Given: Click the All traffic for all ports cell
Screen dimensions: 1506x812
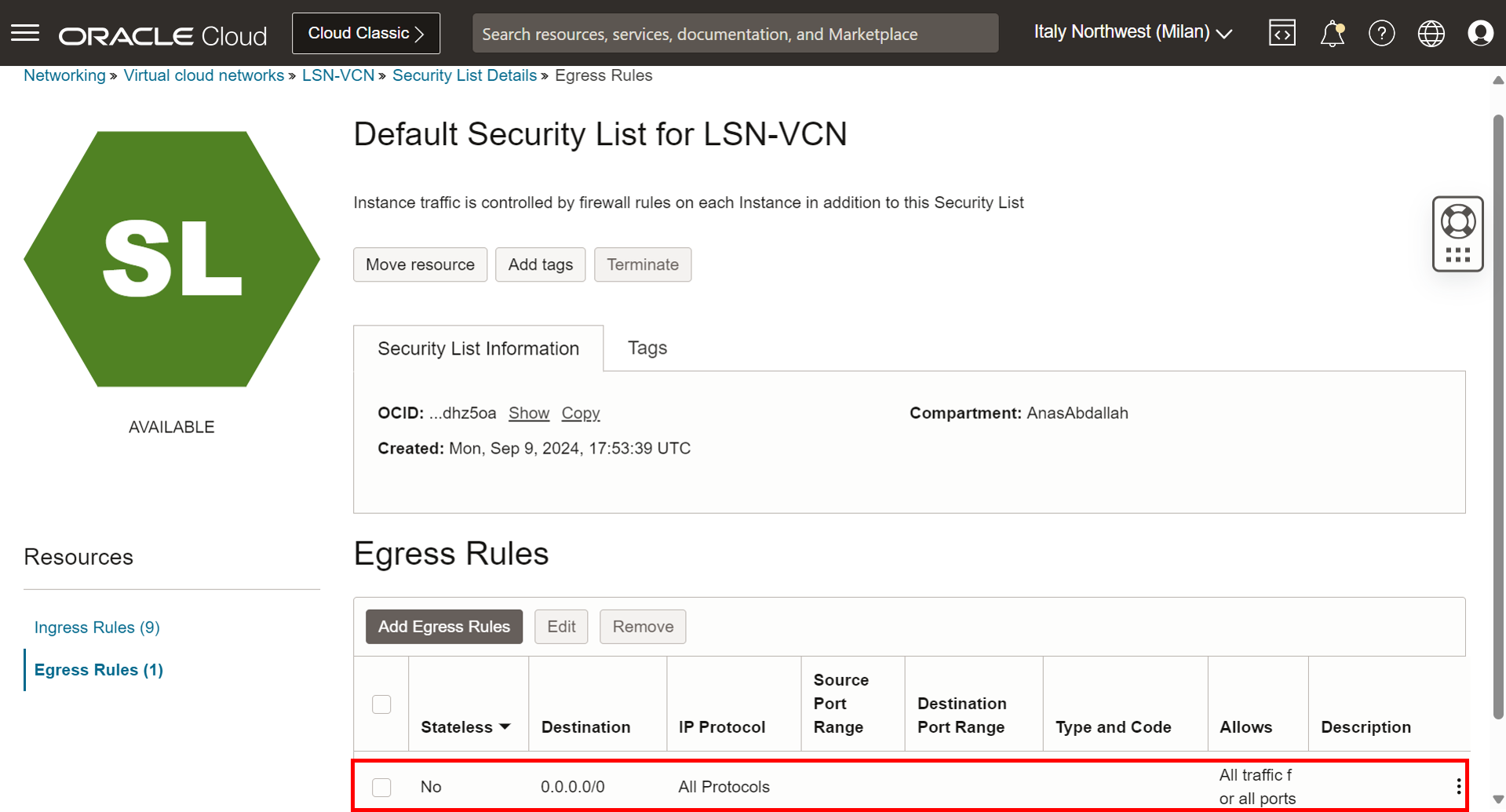Looking at the screenshot, I should tap(1257, 787).
